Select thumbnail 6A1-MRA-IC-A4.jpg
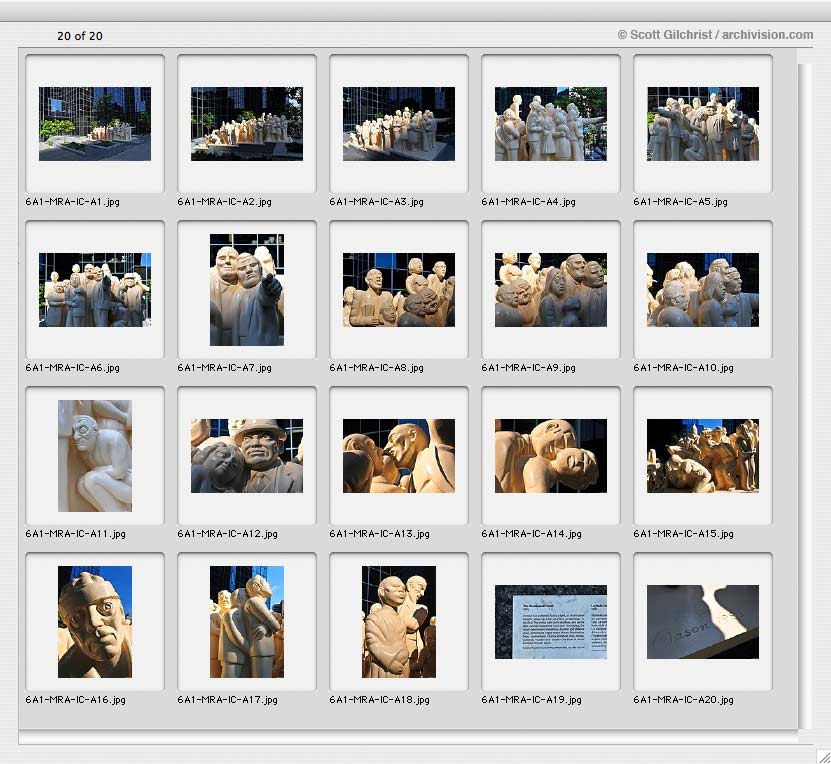Viewport: 831px width, 764px height. point(551,124)
